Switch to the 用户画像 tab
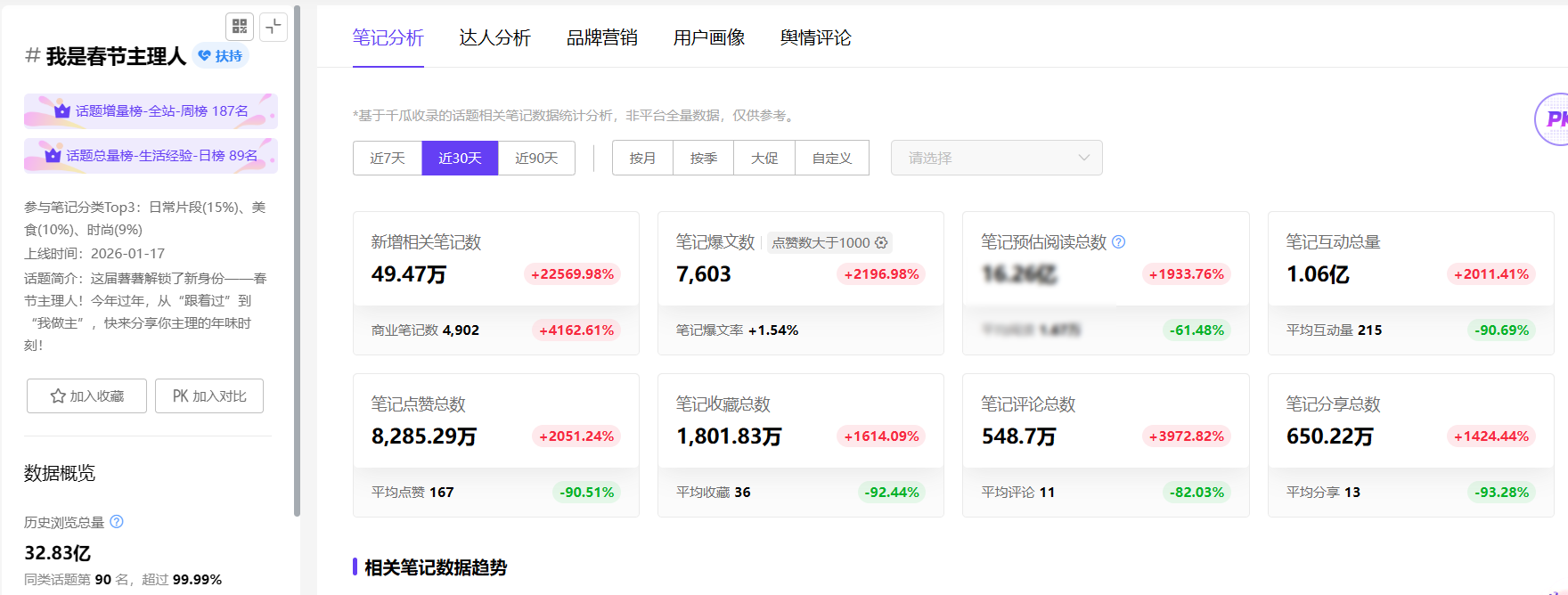The width and height of the screenshot is (1568, 595). (708, 37)
